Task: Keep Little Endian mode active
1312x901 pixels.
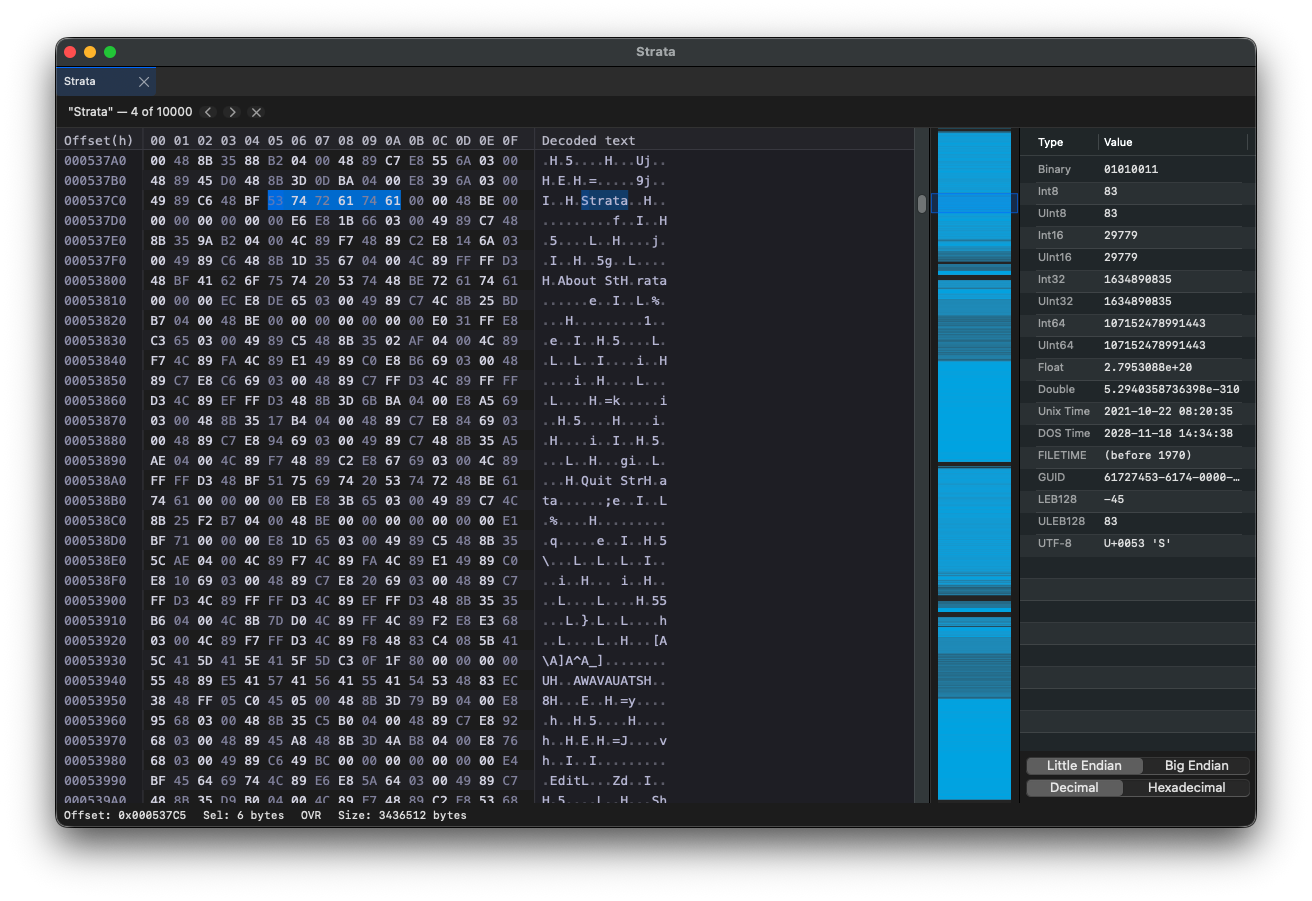Action: (1083, 765)
